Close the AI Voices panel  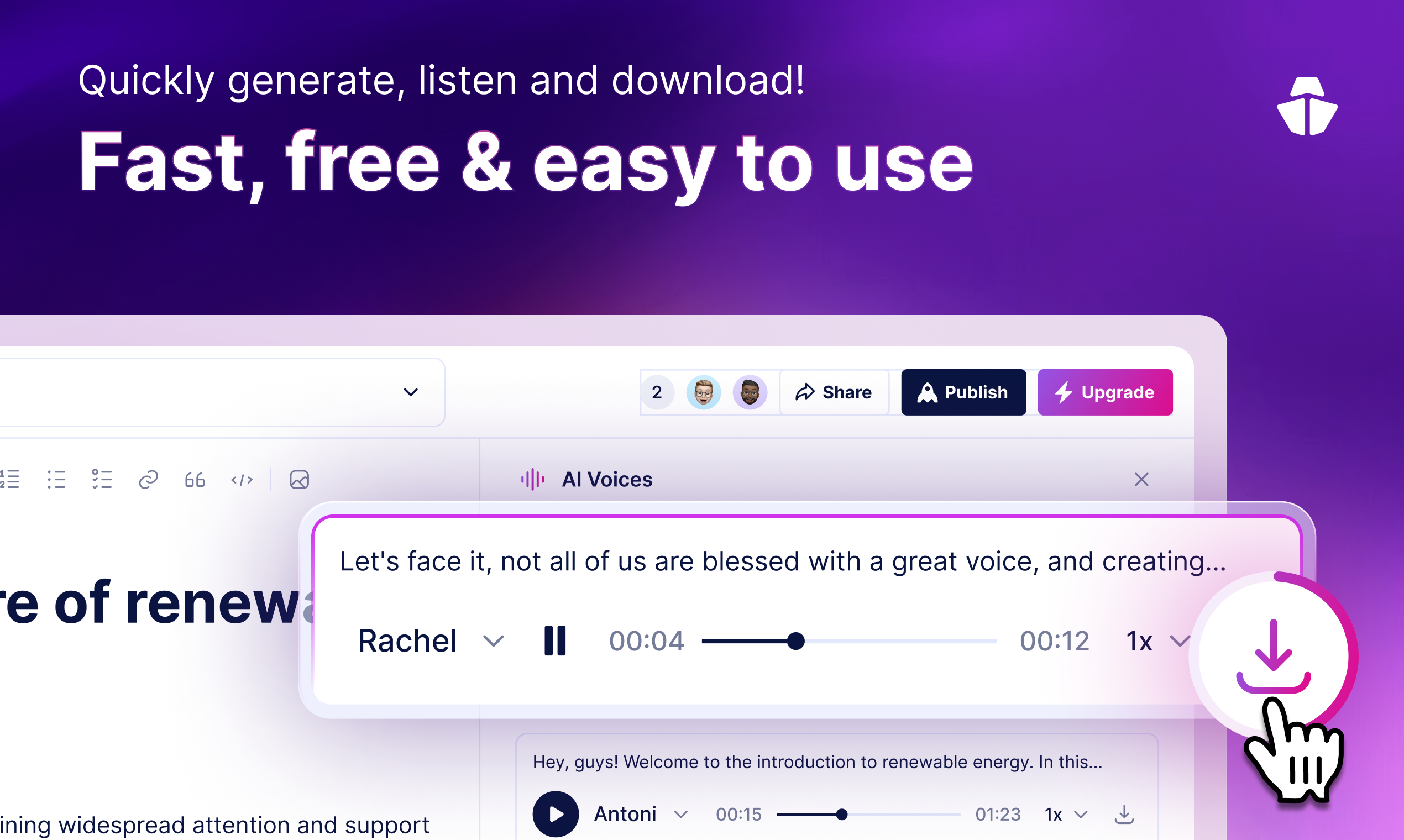tap(1141, 479)
